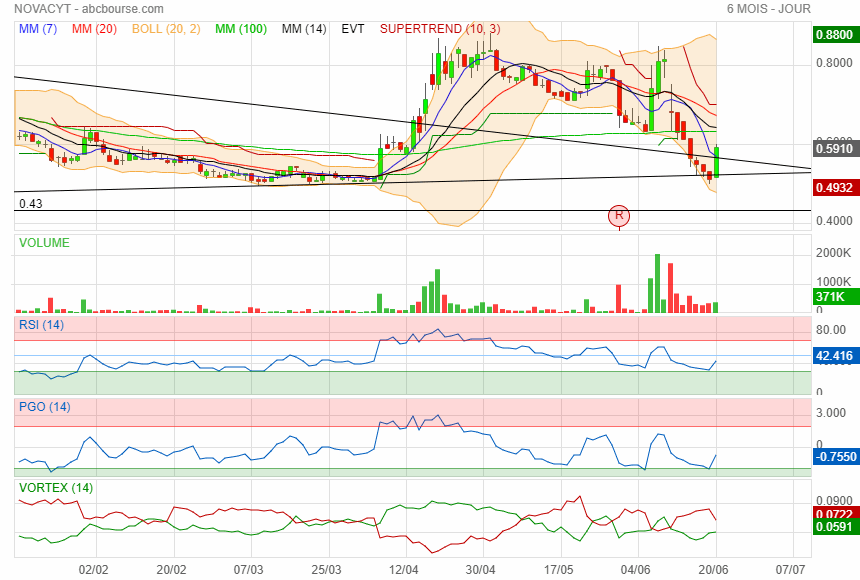Click the PGO (14) indicator label

[x=45, y=407]
